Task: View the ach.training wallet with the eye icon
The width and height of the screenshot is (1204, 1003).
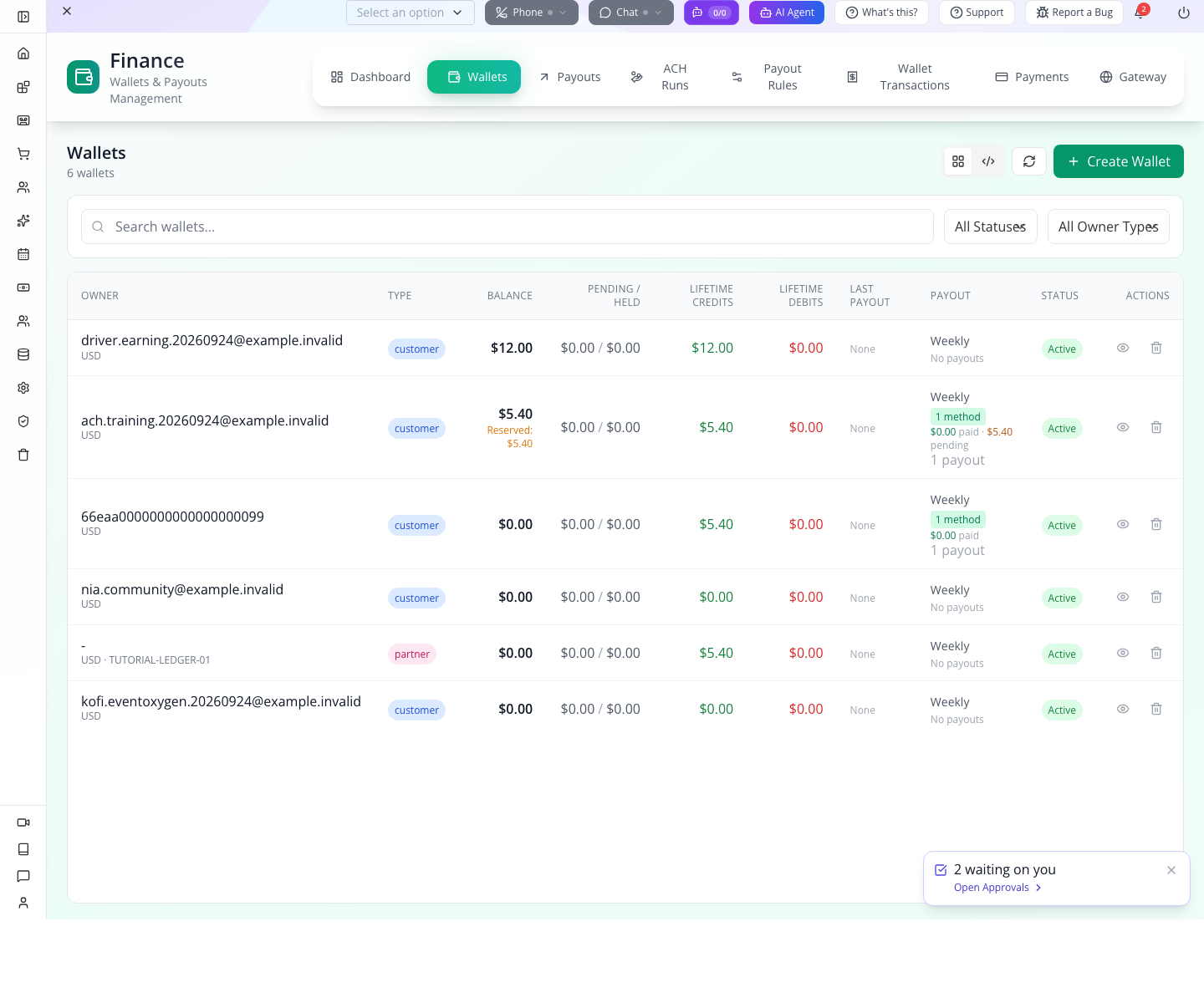Action: click(1123, 427)
